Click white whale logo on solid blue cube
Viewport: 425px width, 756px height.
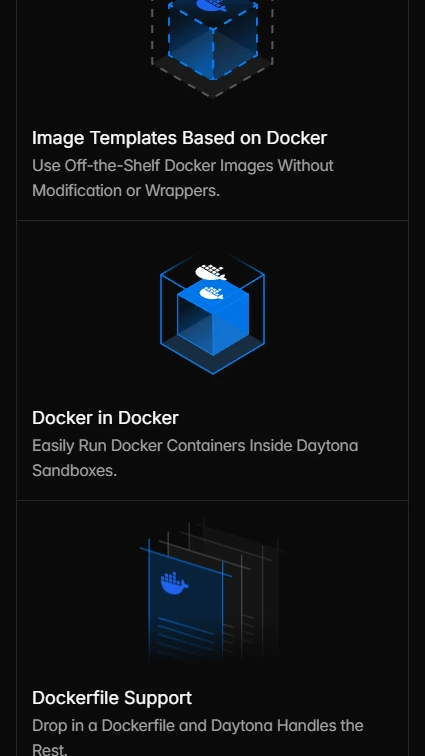click(211, 293)
